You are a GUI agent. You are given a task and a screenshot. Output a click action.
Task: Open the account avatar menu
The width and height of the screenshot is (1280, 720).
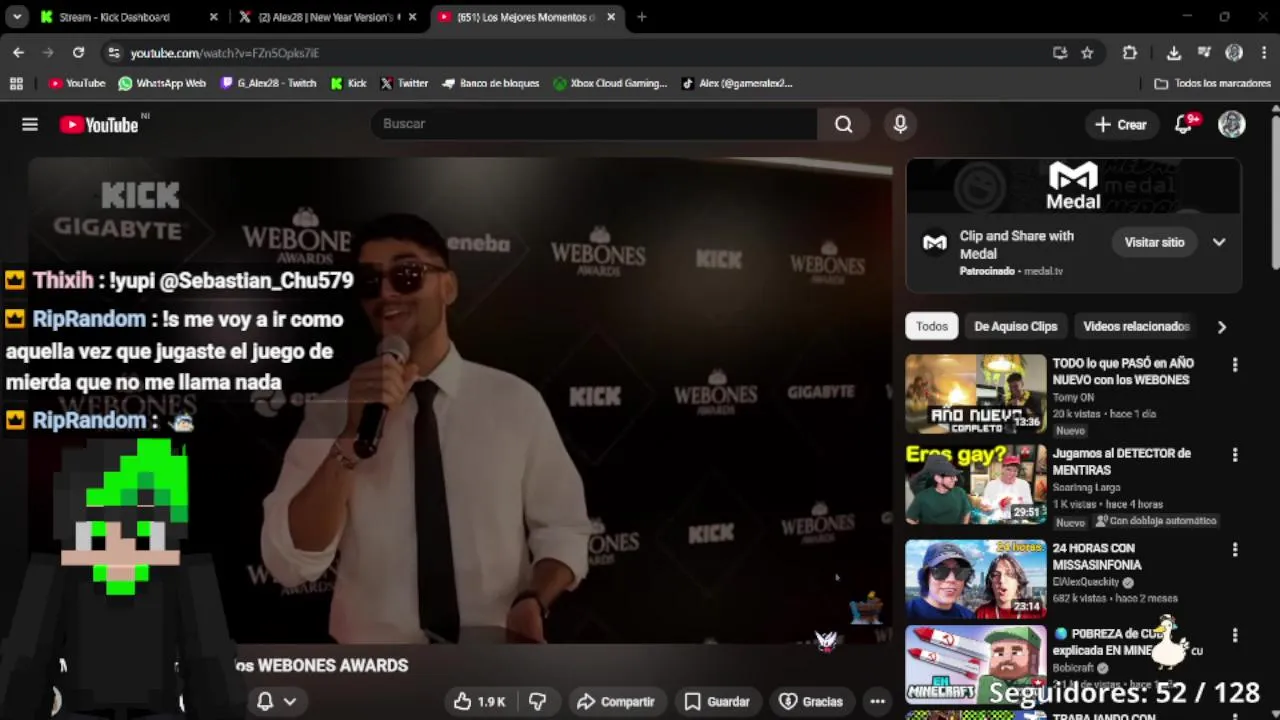click(1231, 124)
